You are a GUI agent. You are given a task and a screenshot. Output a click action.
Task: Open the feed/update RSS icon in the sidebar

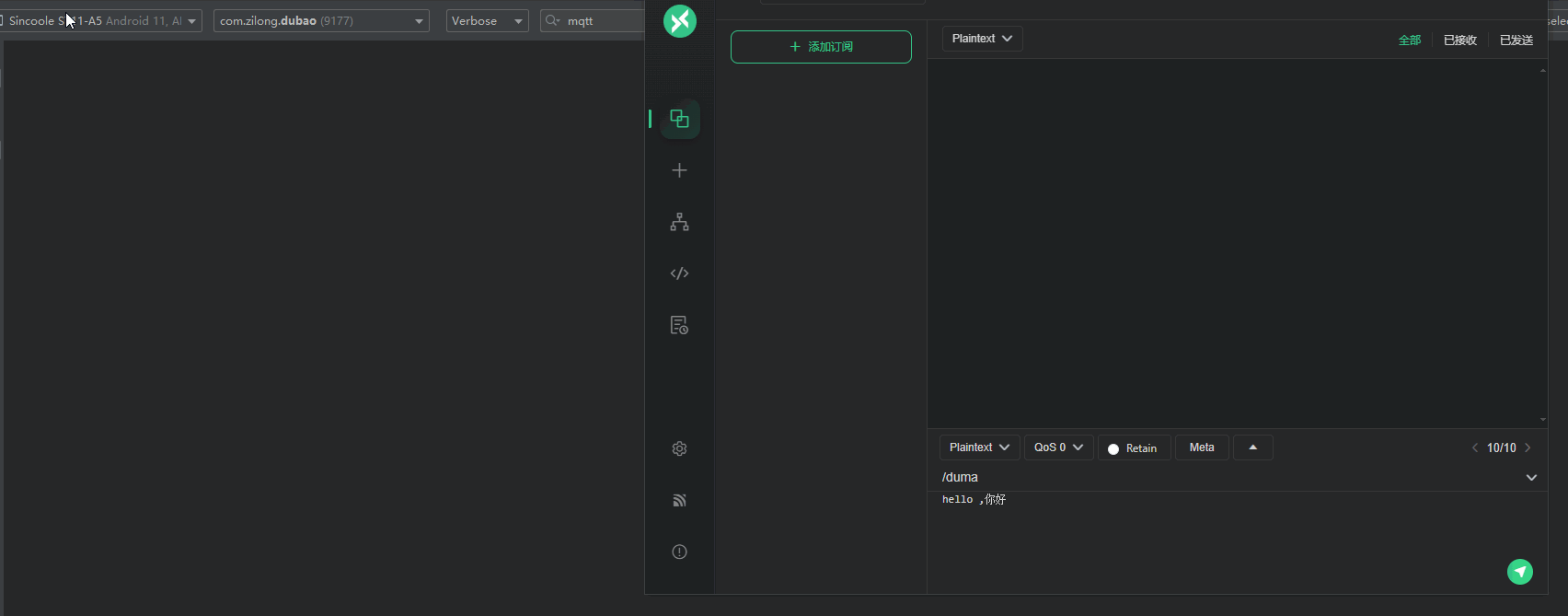[x=680, y=500]
